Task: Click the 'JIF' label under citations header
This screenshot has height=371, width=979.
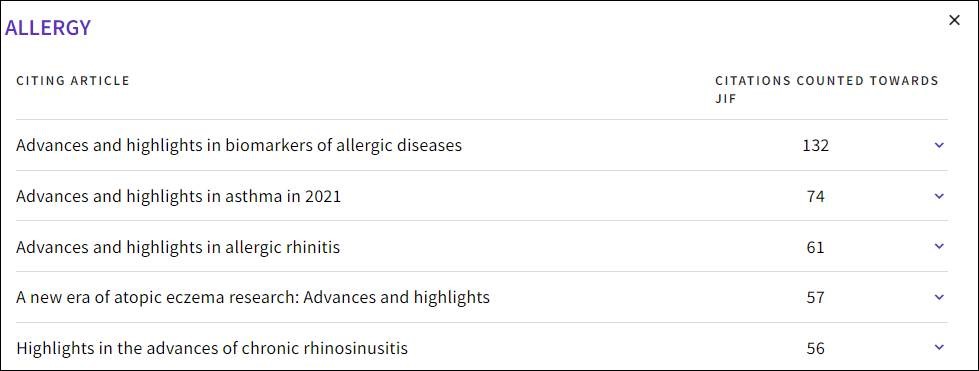Action: [726, 99]
